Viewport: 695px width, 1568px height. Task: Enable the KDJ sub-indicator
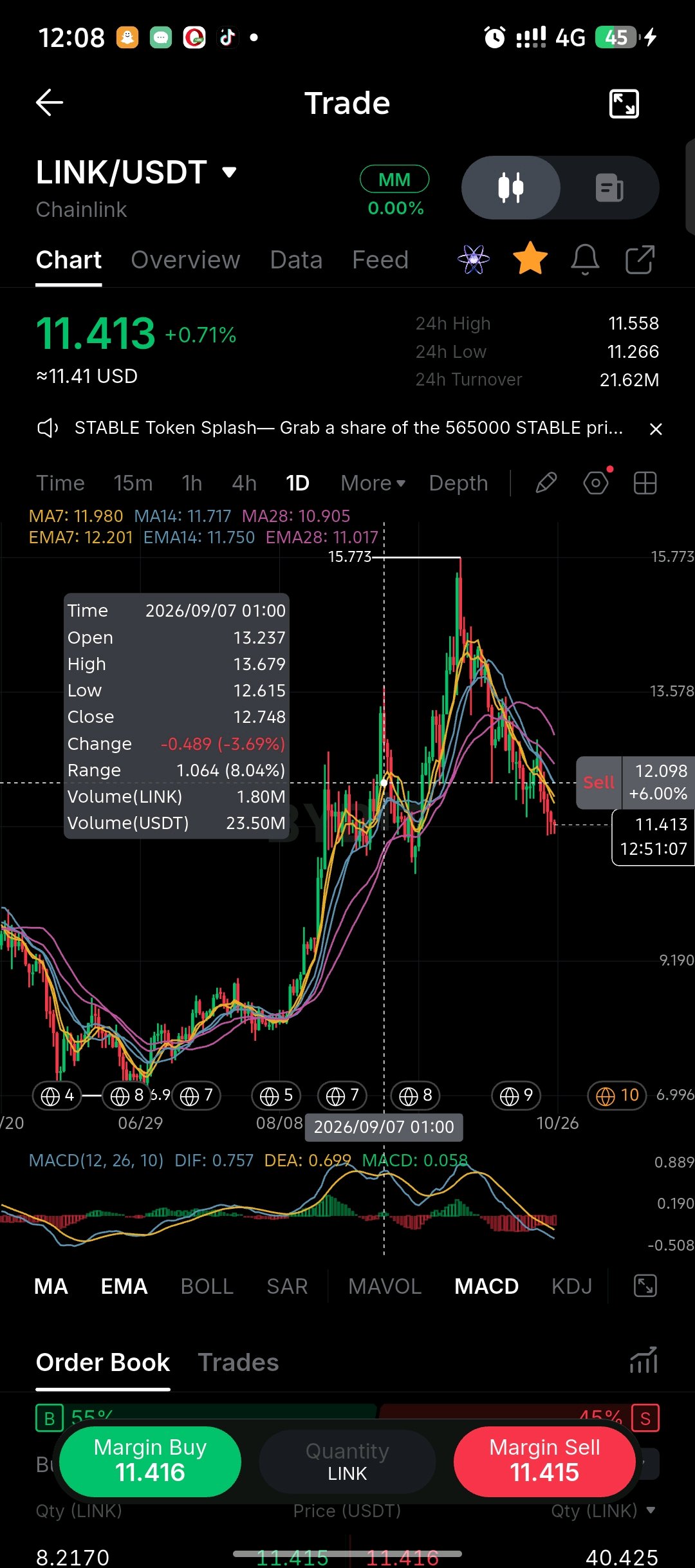571,1286
